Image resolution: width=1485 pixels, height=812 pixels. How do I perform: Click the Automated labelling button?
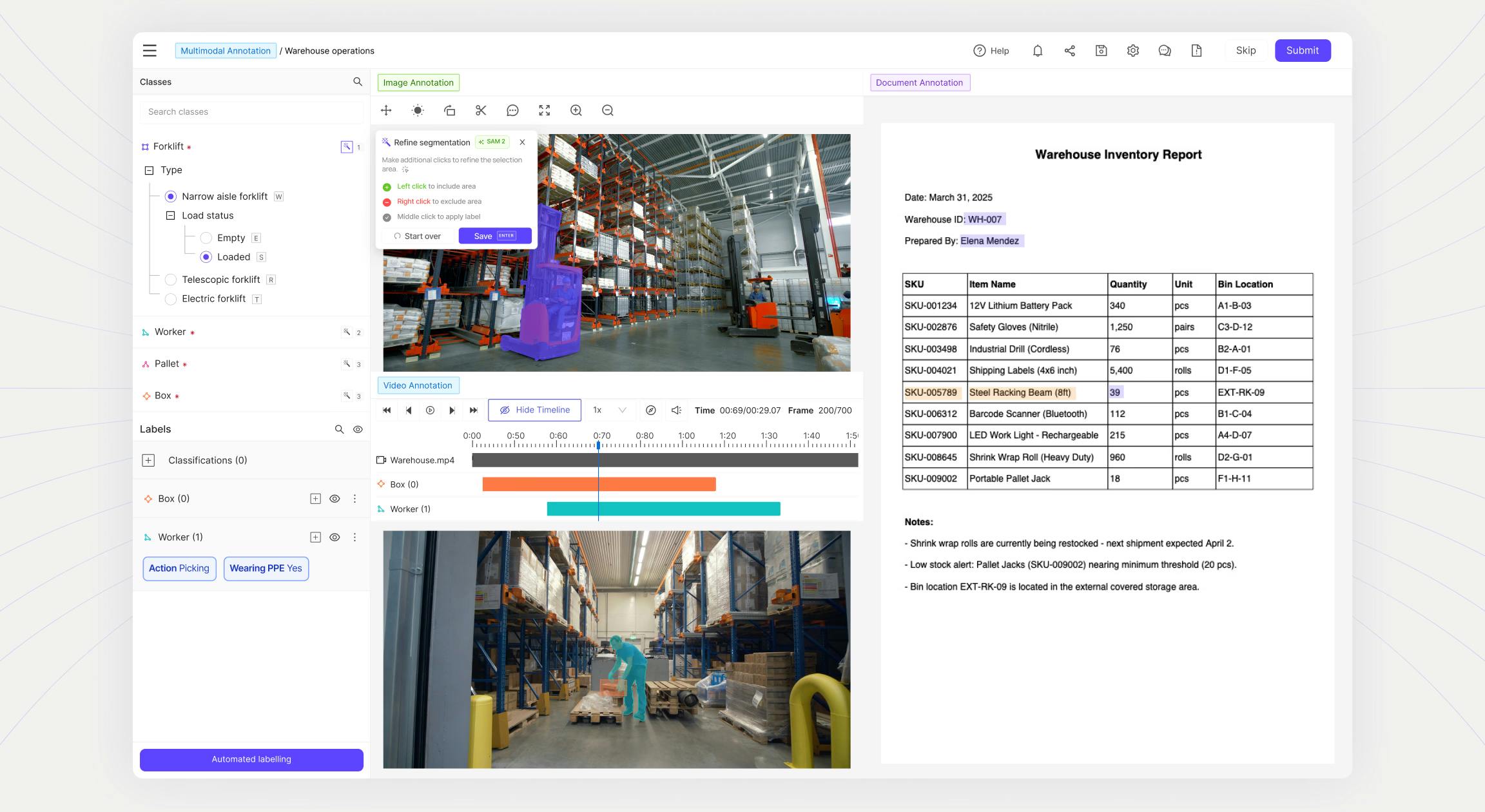pyautogui.click(x=251, y=759)
